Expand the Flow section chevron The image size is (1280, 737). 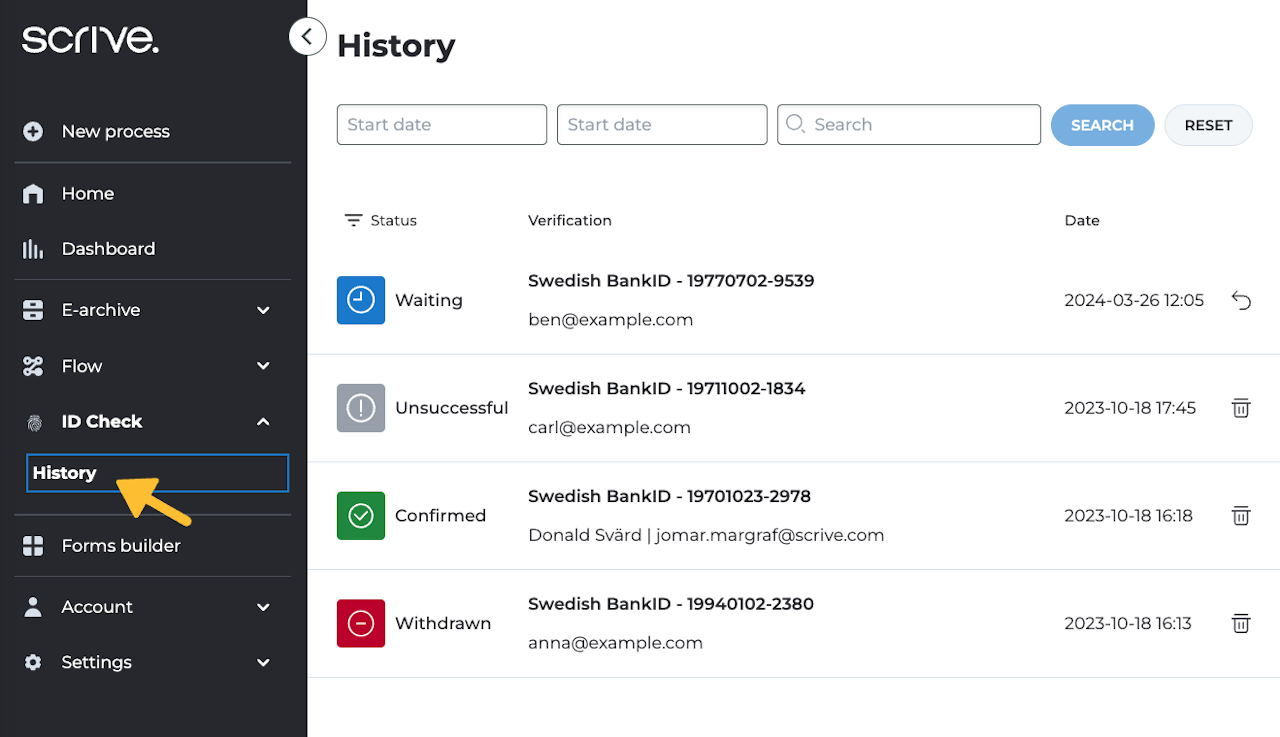pos(263,366)
